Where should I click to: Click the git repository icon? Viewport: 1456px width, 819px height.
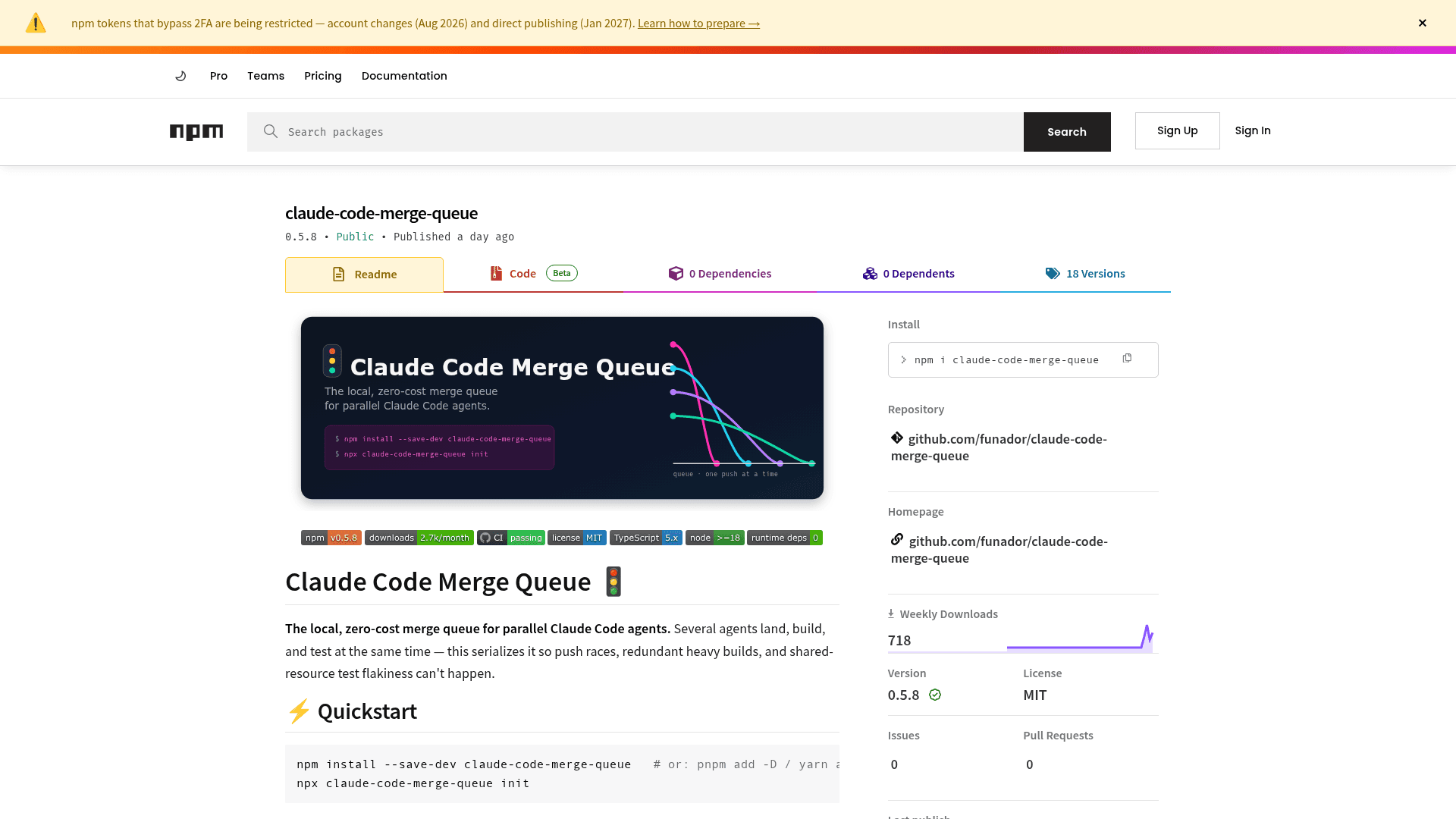pyautogui.click(x=897, y=438)
